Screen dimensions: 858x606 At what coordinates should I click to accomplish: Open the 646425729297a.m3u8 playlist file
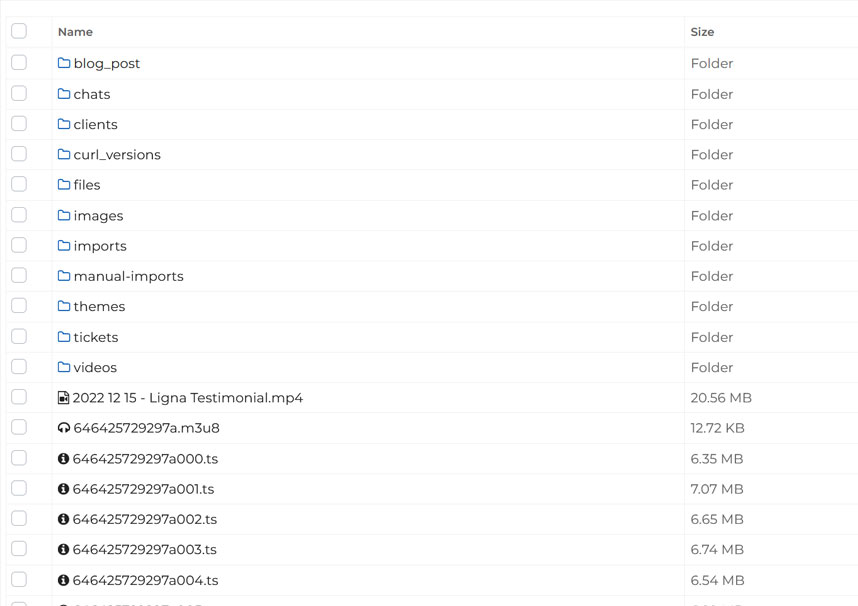[x=146, y=428]
